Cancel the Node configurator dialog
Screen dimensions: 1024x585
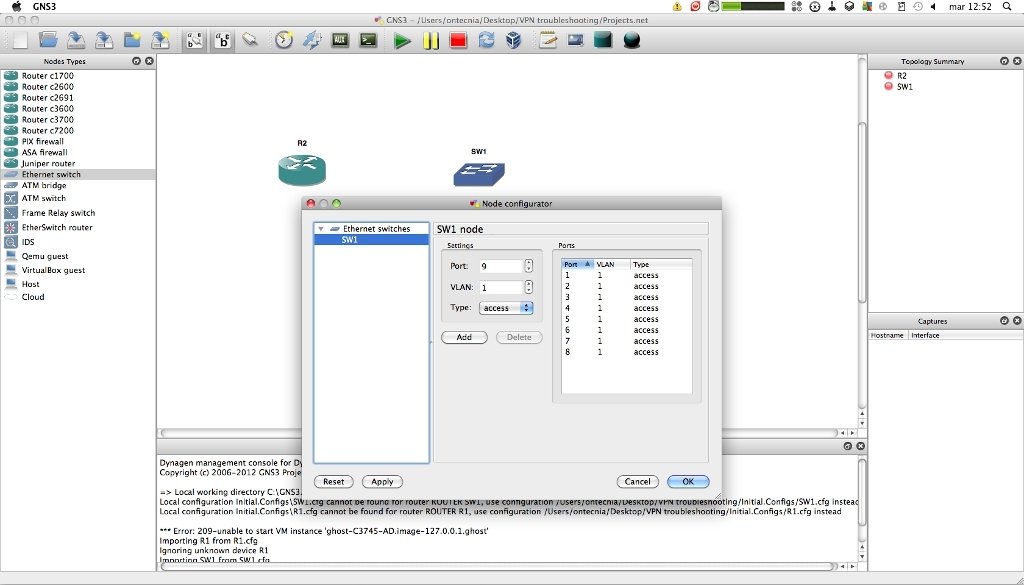(637, 481)
